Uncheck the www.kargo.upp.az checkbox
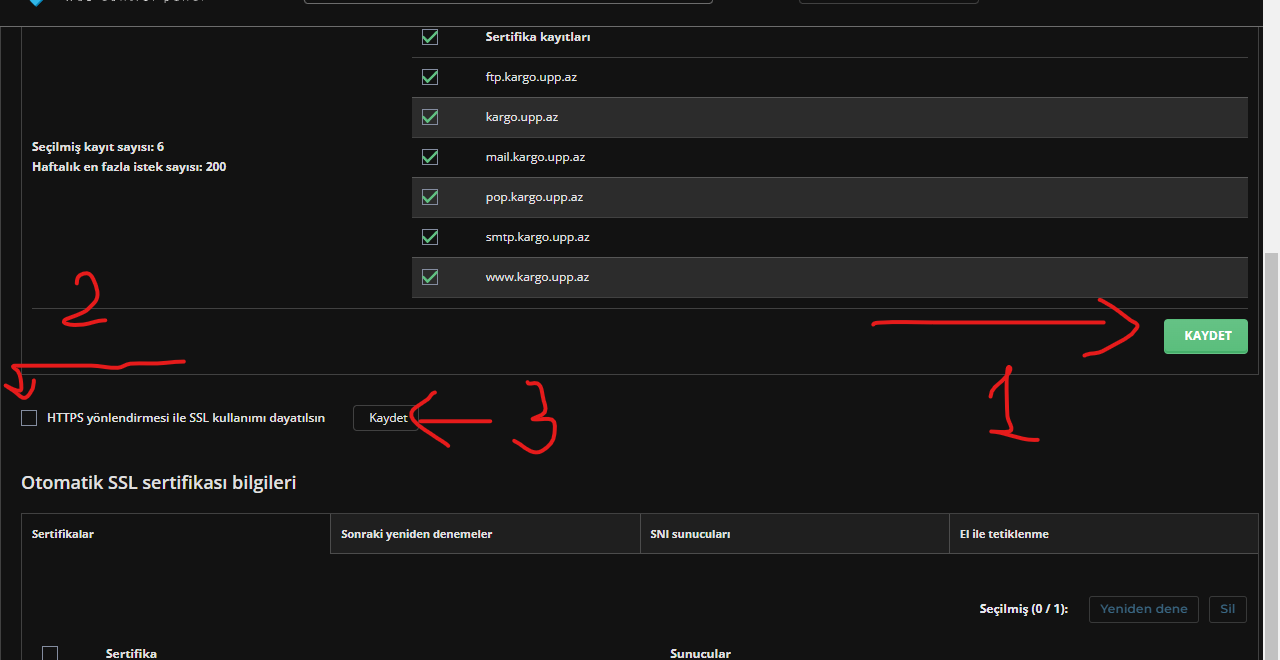1280x660 pixels. click(430, 277)
